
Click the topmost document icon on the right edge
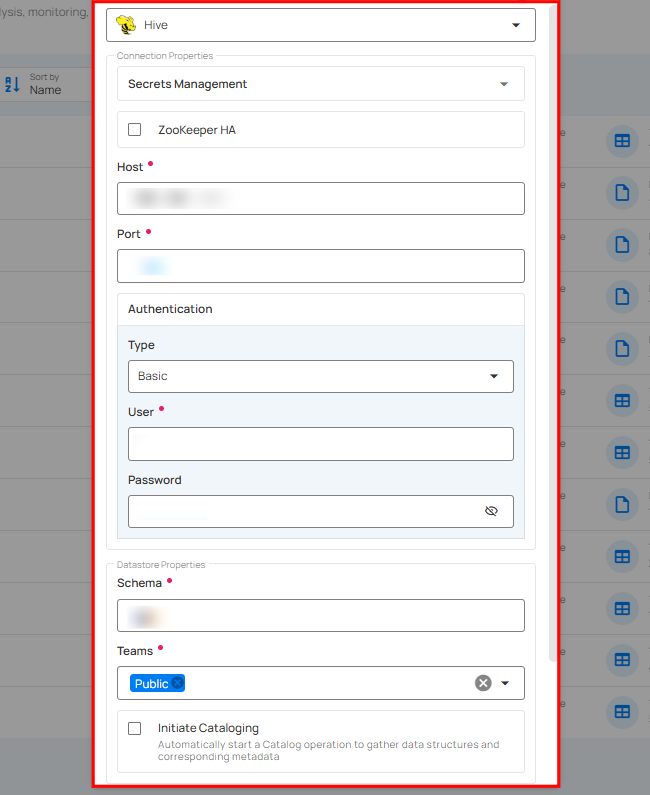point(622,193)
